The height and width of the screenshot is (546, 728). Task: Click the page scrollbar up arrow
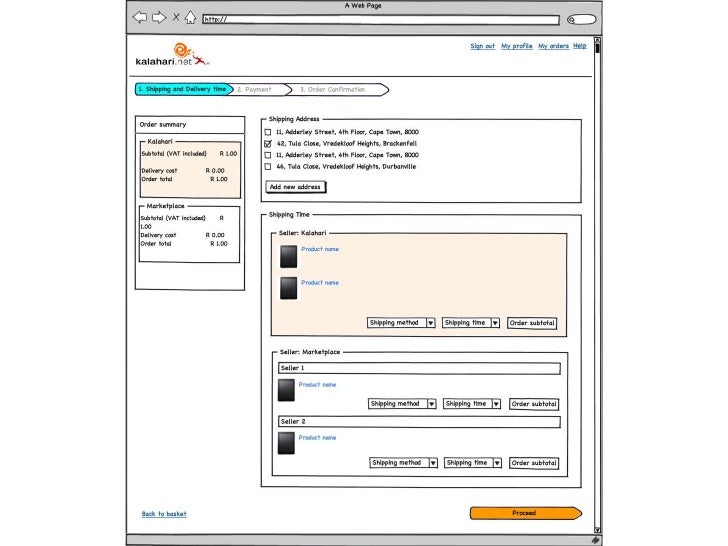(598, 40)
